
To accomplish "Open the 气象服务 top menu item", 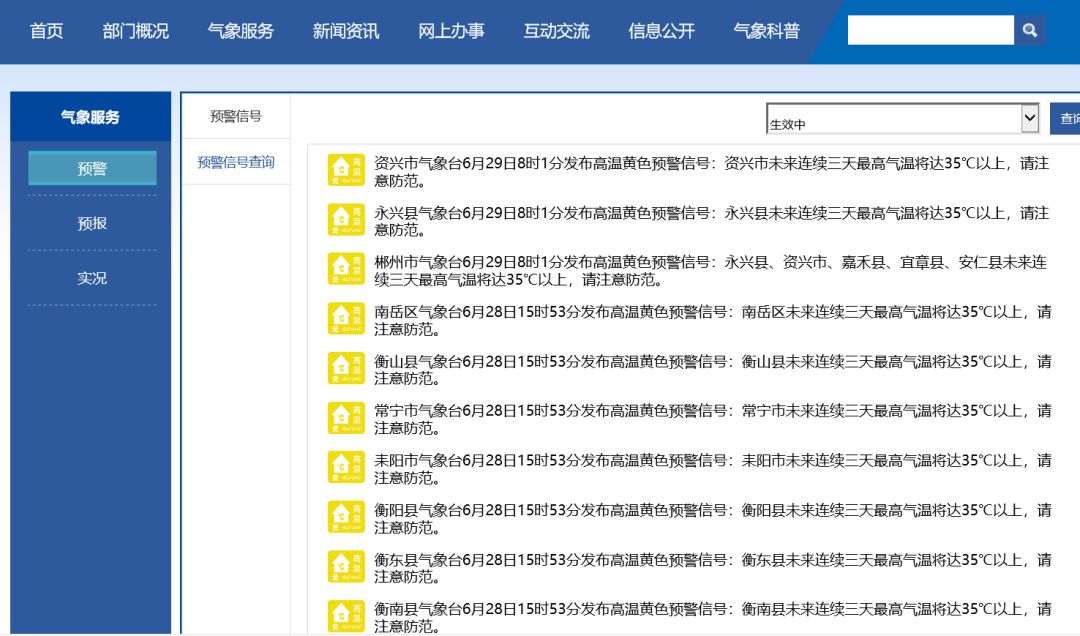I will (x=241, y=31).
